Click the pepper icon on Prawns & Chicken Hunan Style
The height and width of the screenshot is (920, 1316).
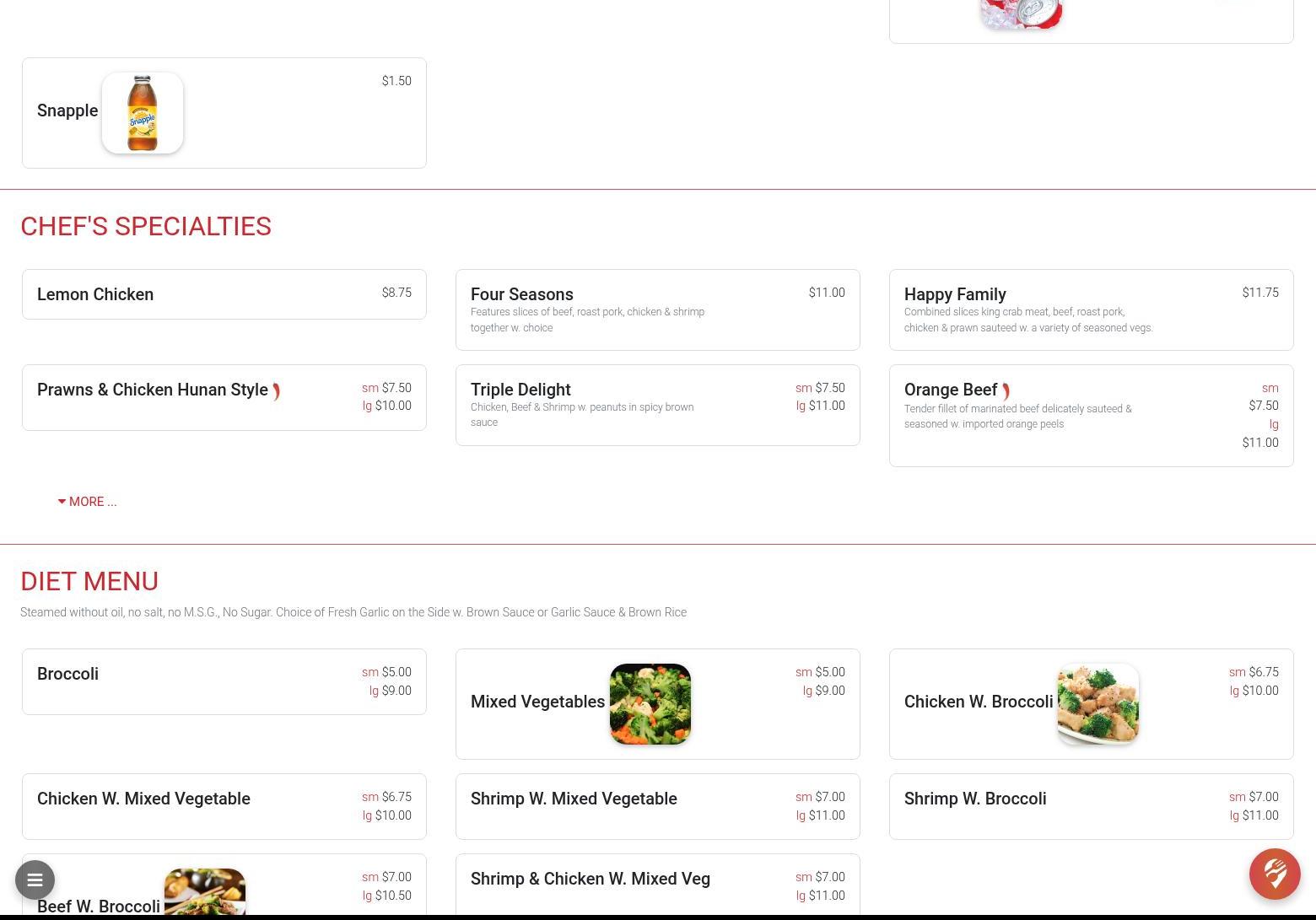coord(276,391)
